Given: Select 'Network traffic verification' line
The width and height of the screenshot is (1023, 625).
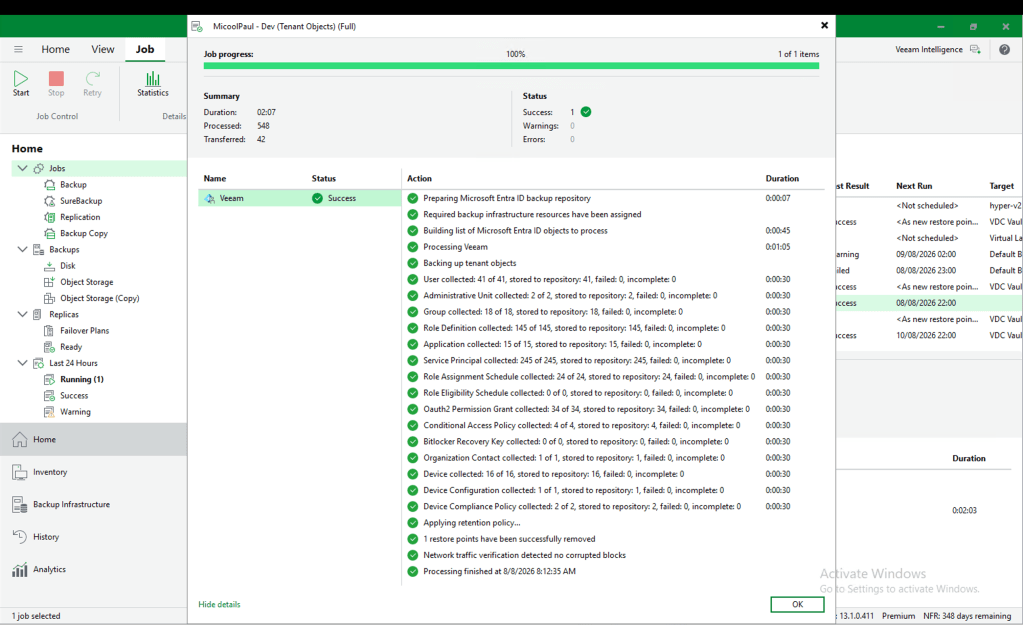Looking at the screenshot, I should [x=524, y=555].
